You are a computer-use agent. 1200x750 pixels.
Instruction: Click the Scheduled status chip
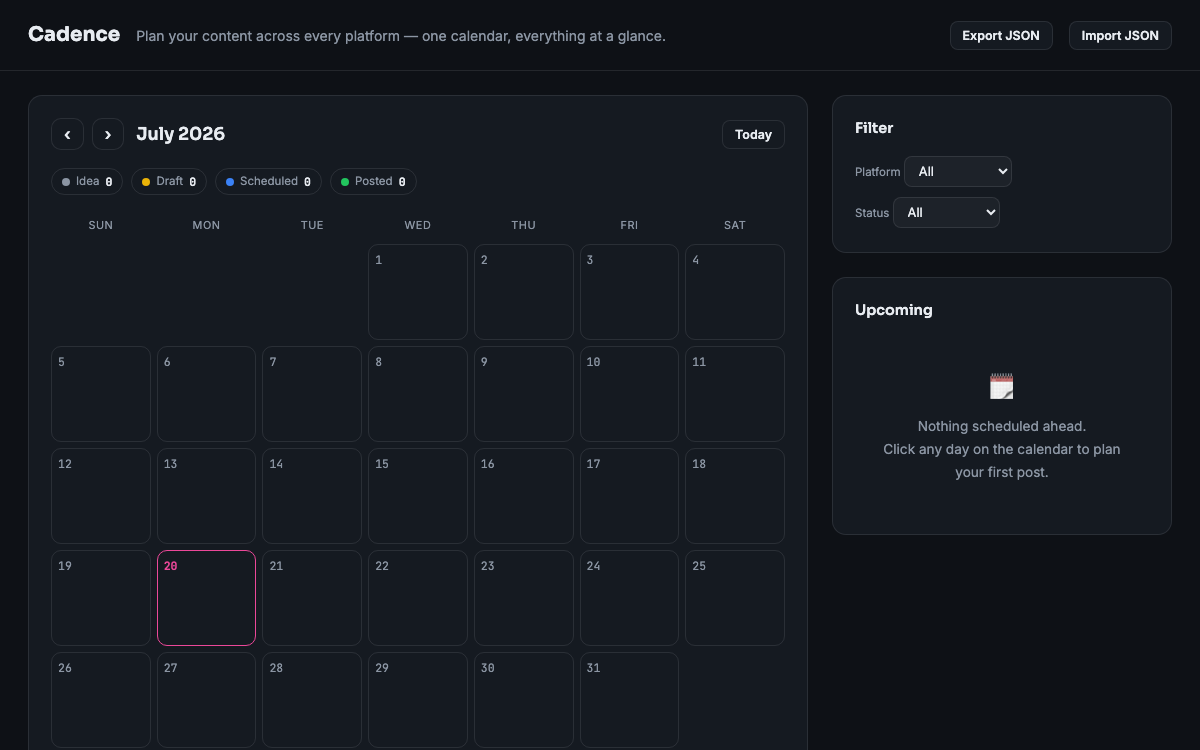268,181
